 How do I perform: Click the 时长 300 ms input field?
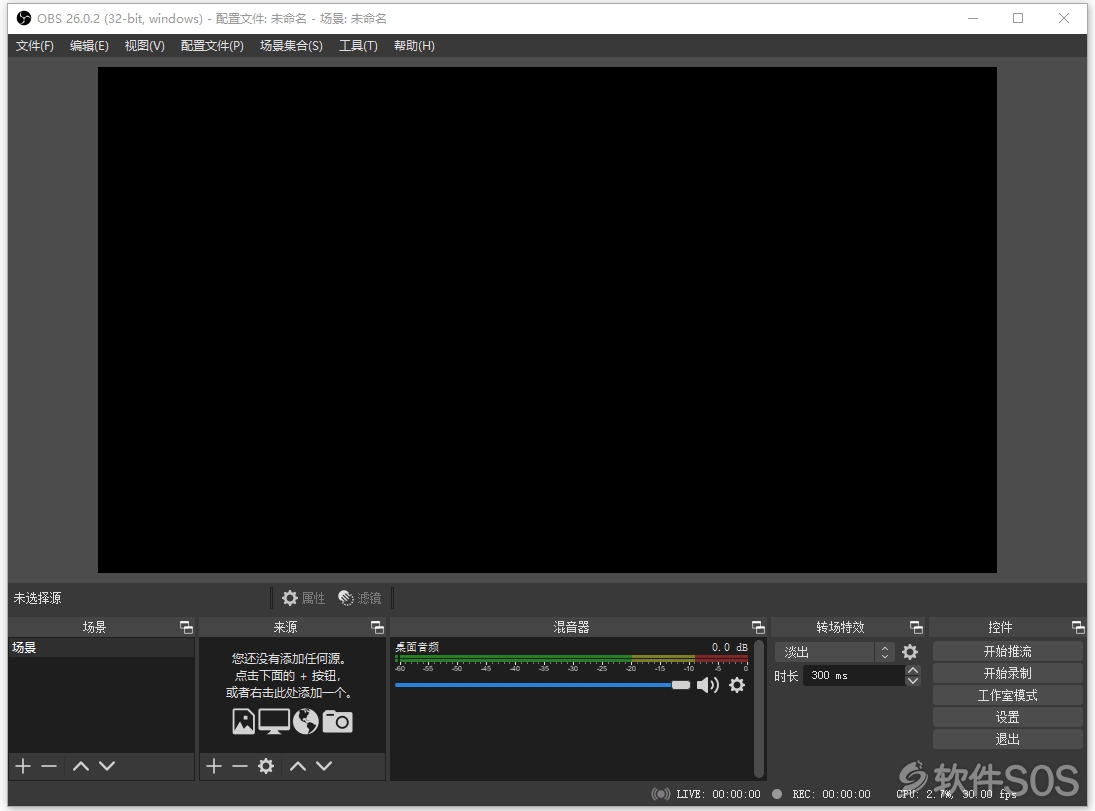854,675
